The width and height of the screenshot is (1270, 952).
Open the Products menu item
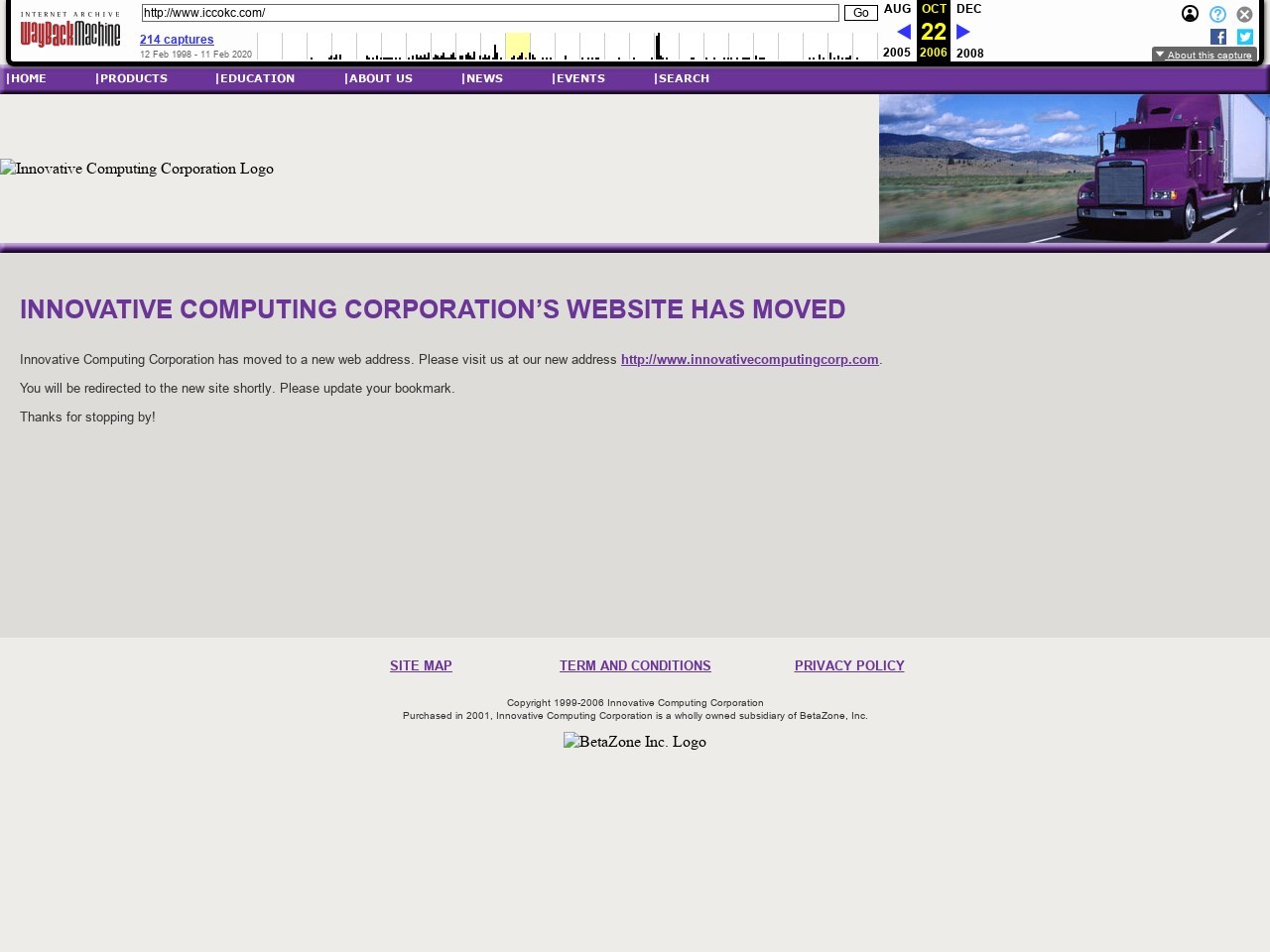click(132, 78)
